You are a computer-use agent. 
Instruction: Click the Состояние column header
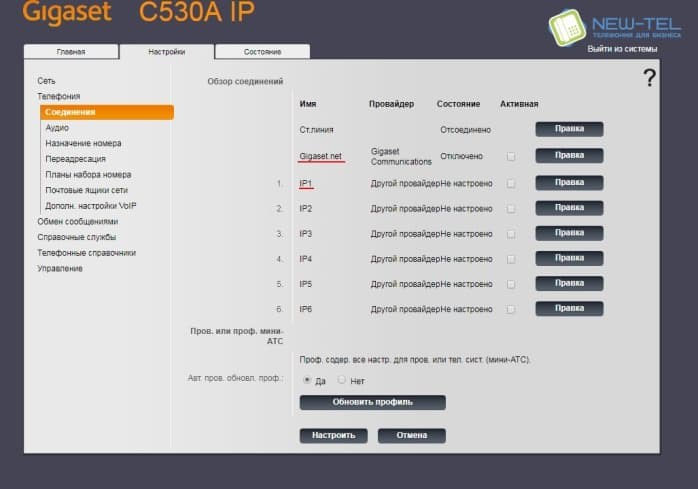[x=459, y=104]
